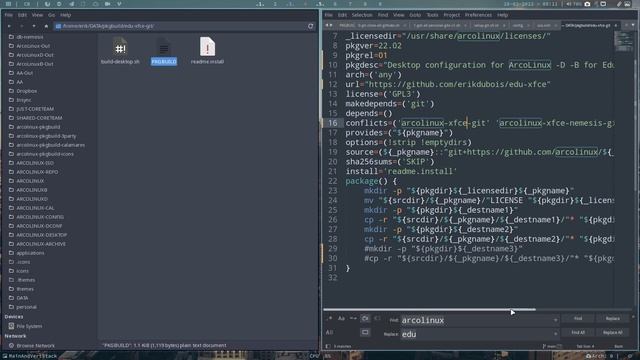Open SHARED-CORETEAM folder in sidebar
The height and width of the screenshot is (360, 640).
[x=39, y=118]
